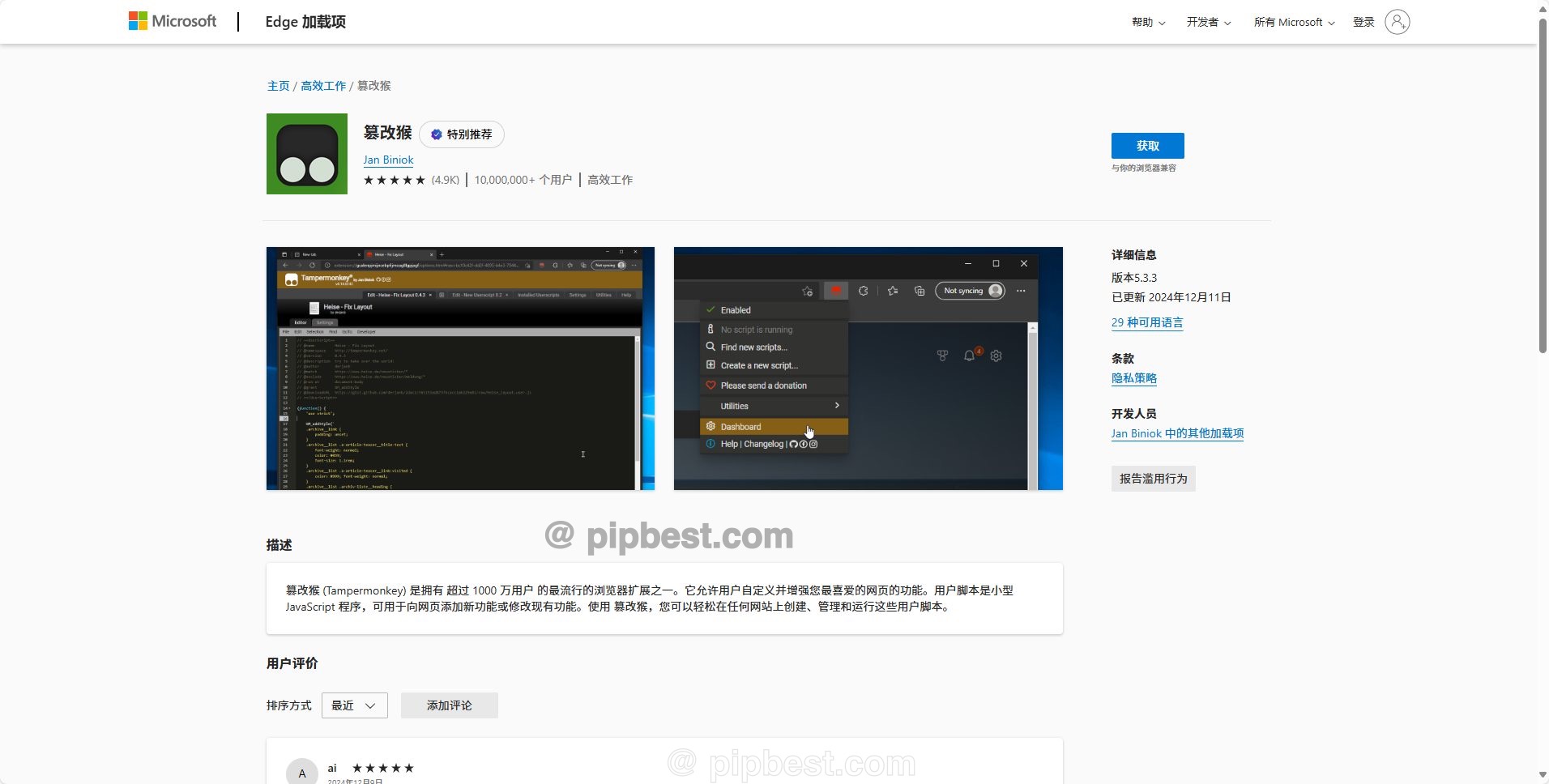Open the 隐私策略 link
Screen dimensions: 1549x784
point(1134,378)
